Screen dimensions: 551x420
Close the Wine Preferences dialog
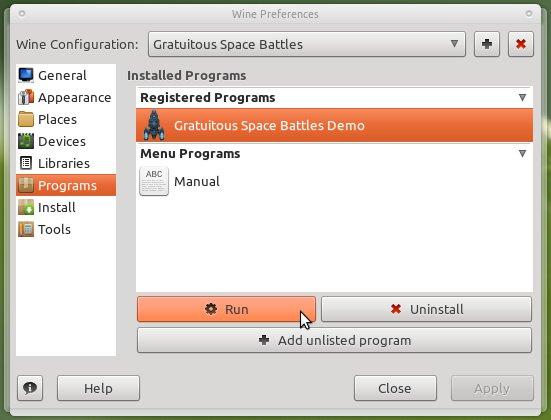(395, 388)
